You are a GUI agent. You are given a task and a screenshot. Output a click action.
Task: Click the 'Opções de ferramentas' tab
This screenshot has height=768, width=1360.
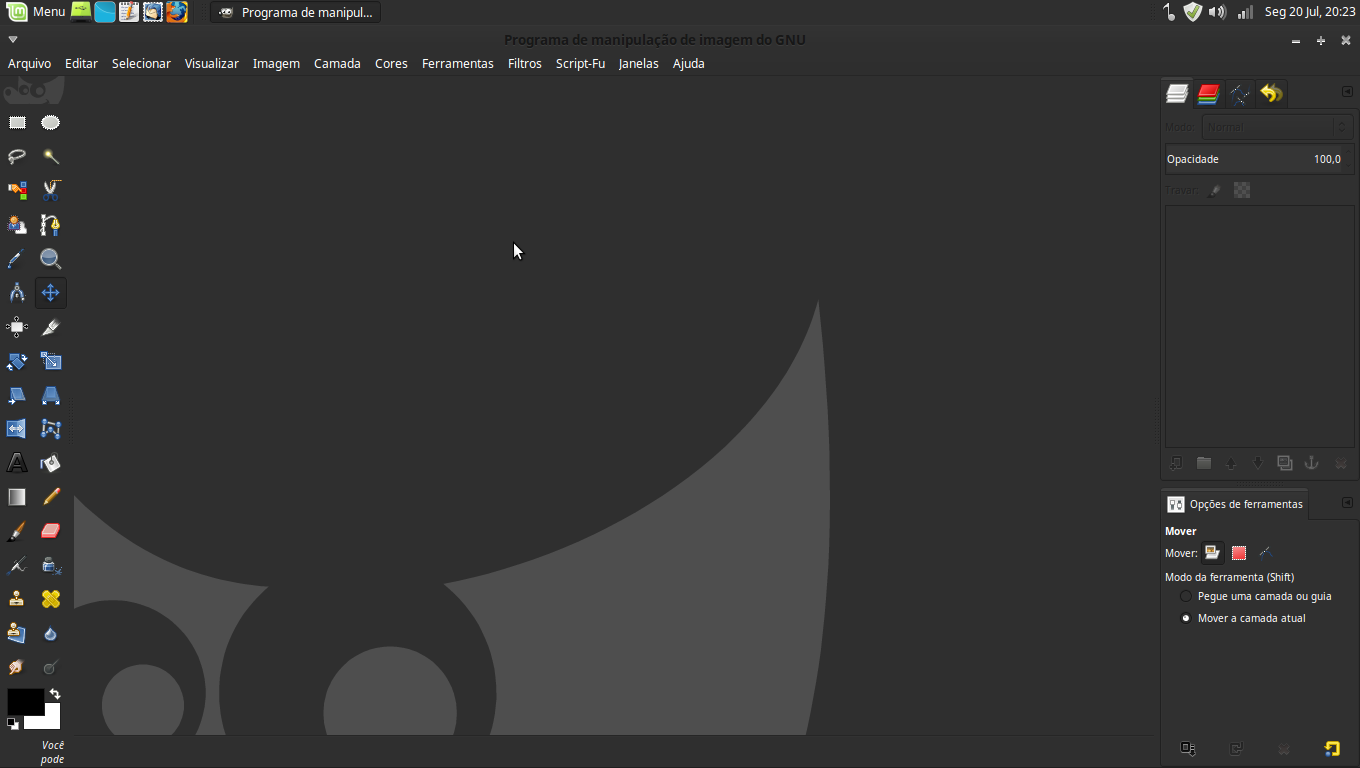(1235, 504)
